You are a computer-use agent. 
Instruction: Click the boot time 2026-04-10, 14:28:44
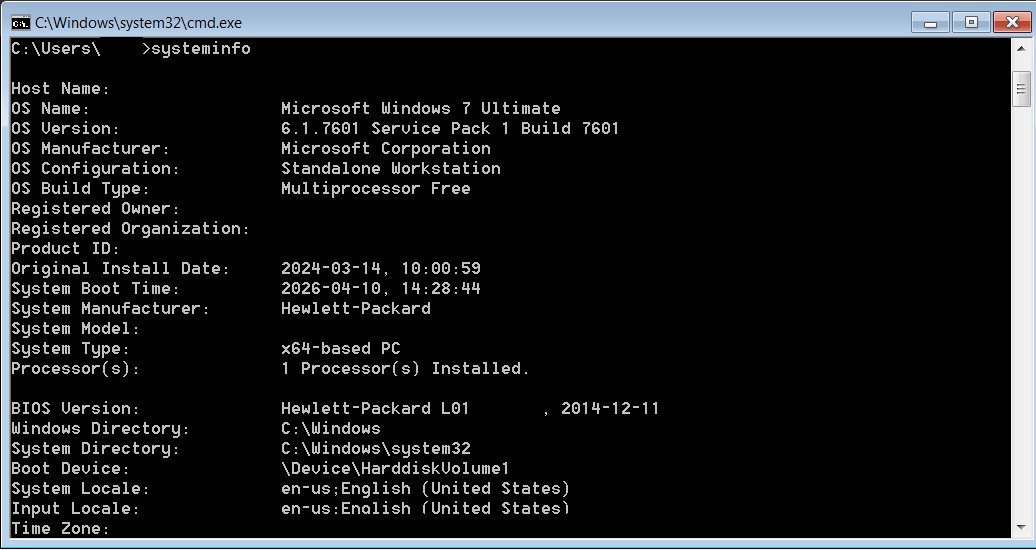pyautogui.click(x=381, y=288)
